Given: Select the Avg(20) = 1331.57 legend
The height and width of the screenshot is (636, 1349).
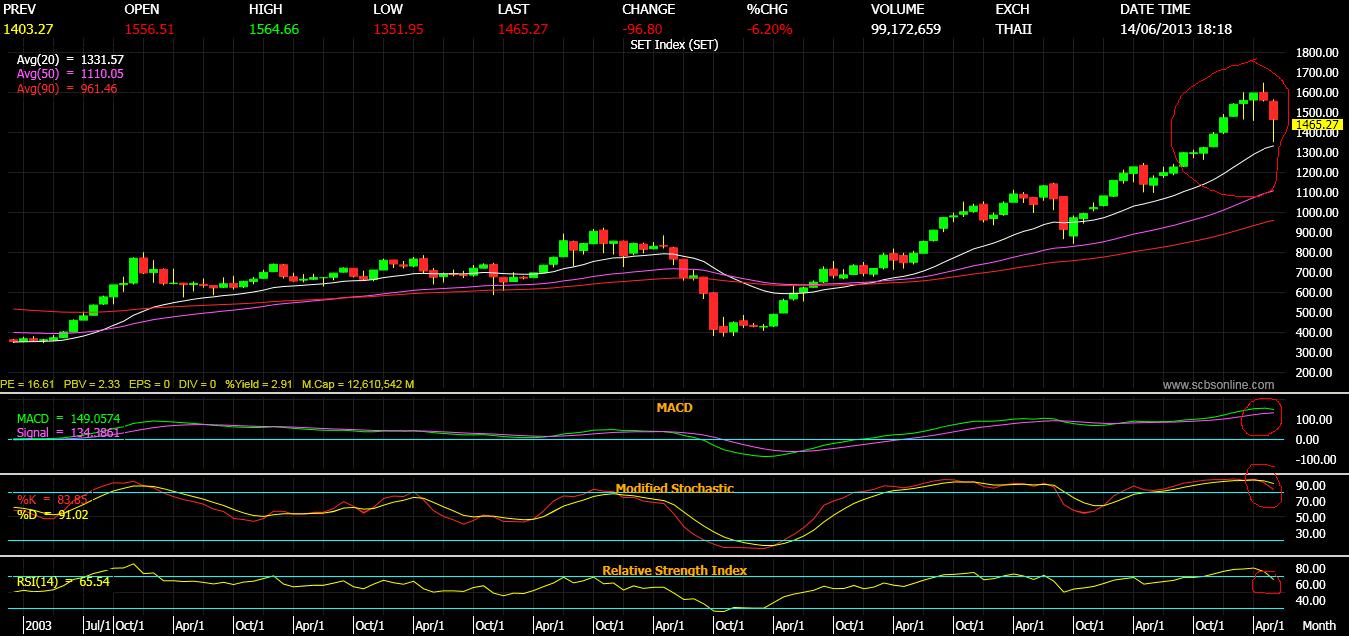Looking at the screenshot, I should [x=70, y=60].
